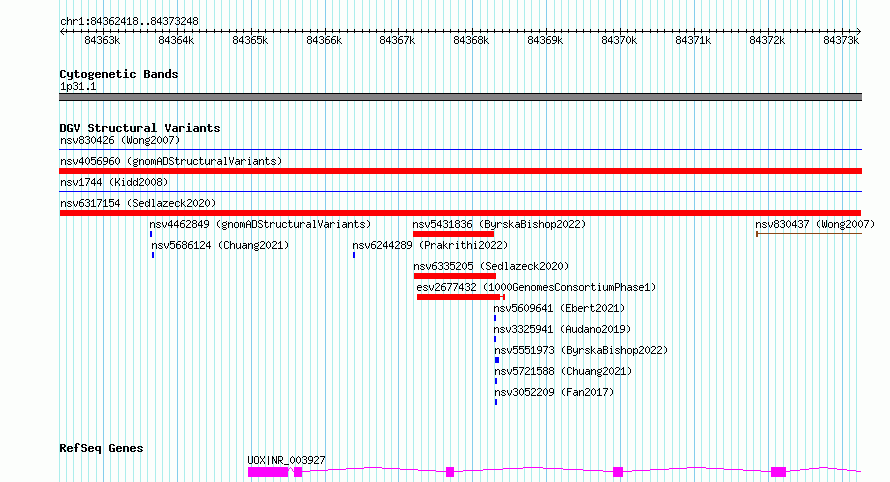Click the 84367k ruler tick label
The image size is (890, 482).
click(x=397, y=41)
